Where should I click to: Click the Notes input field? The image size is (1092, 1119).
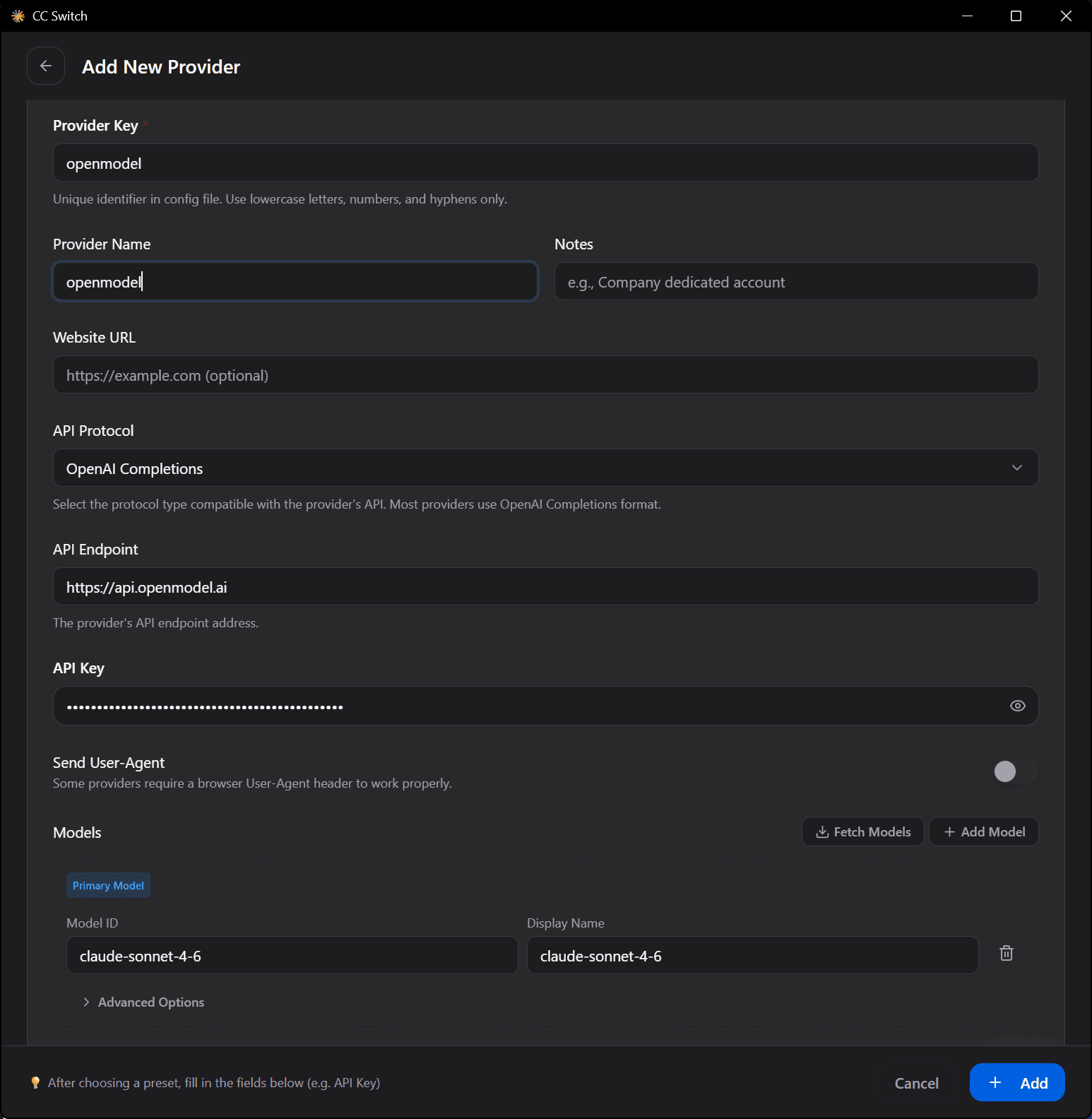pyautogui.click(x=796, y=281)
